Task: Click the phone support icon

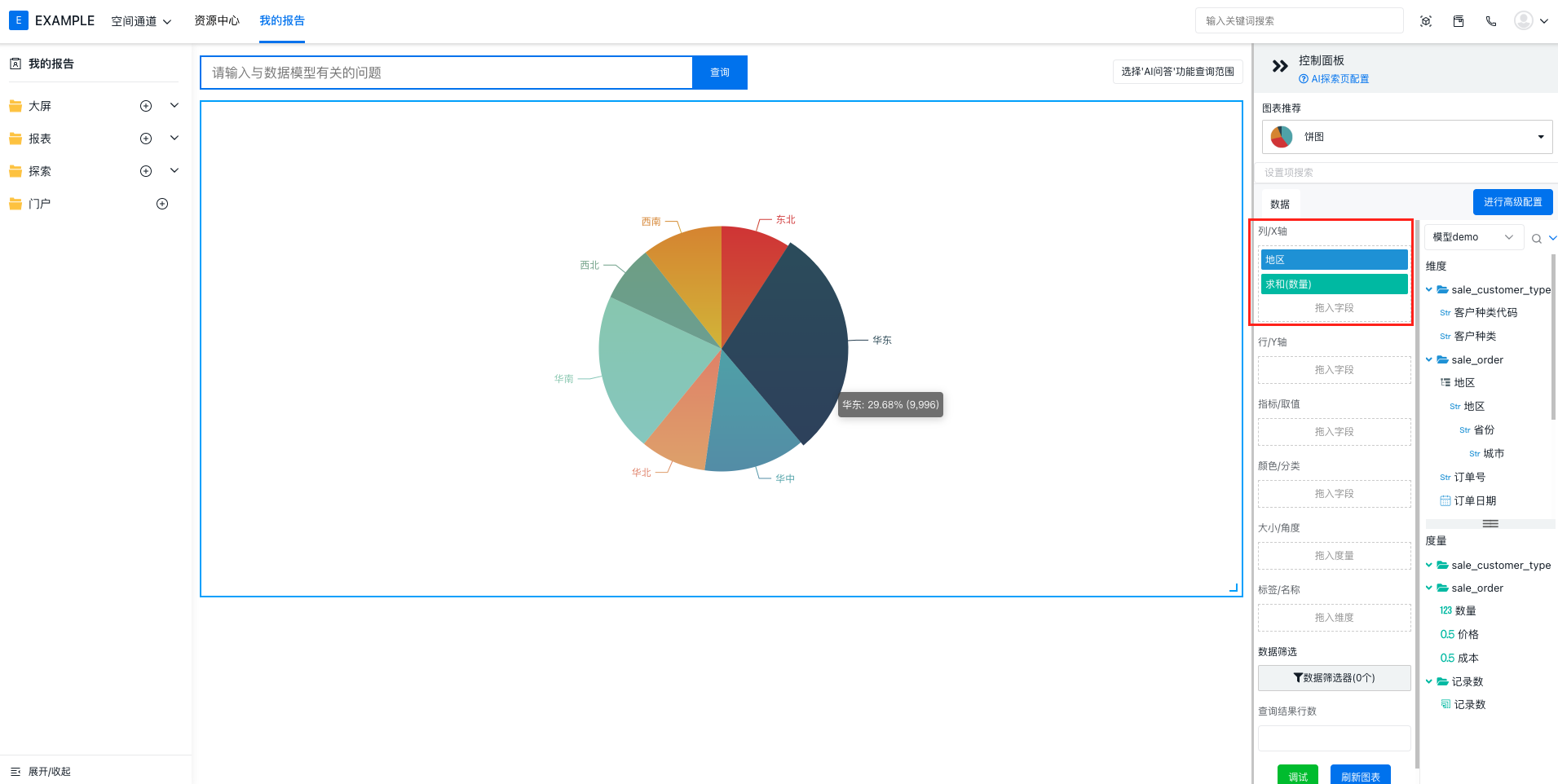Action: (x=1491, y=21)
